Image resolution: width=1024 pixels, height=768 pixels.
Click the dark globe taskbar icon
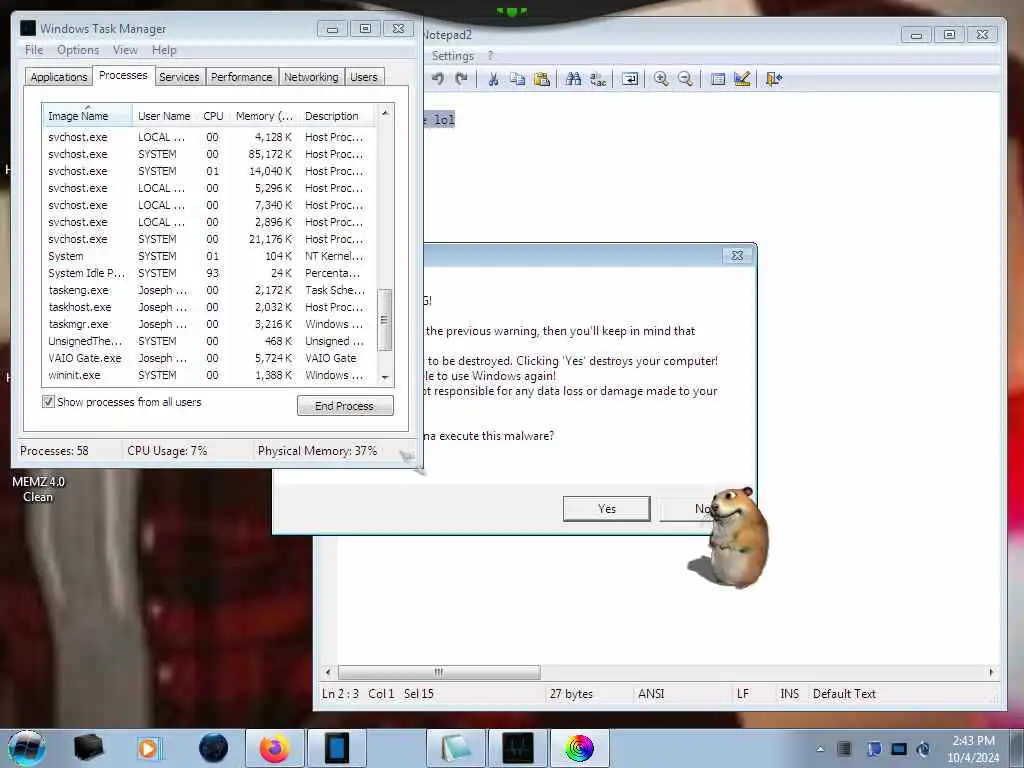[x=214, y=748]
